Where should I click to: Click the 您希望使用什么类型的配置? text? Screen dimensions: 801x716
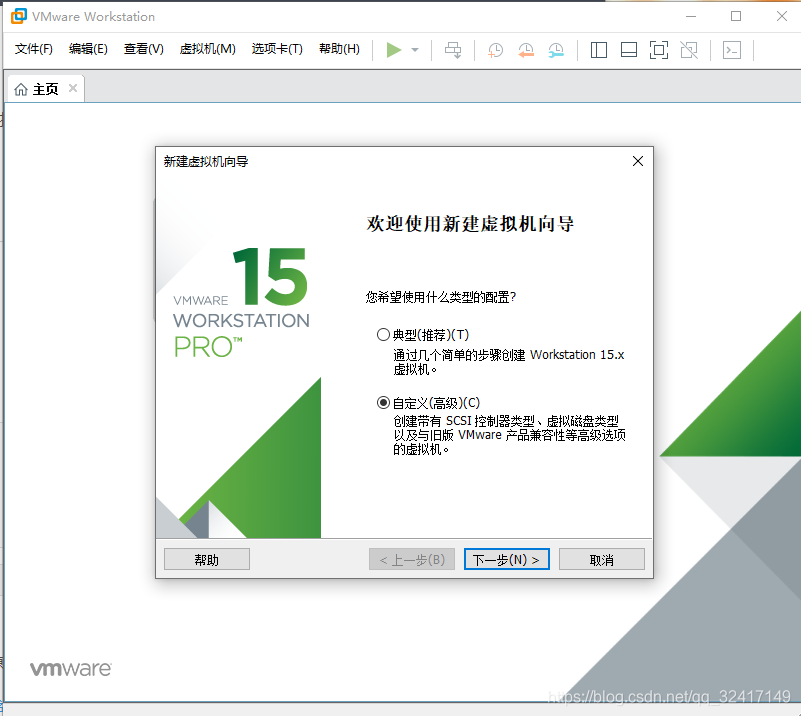tap(441, 297)
